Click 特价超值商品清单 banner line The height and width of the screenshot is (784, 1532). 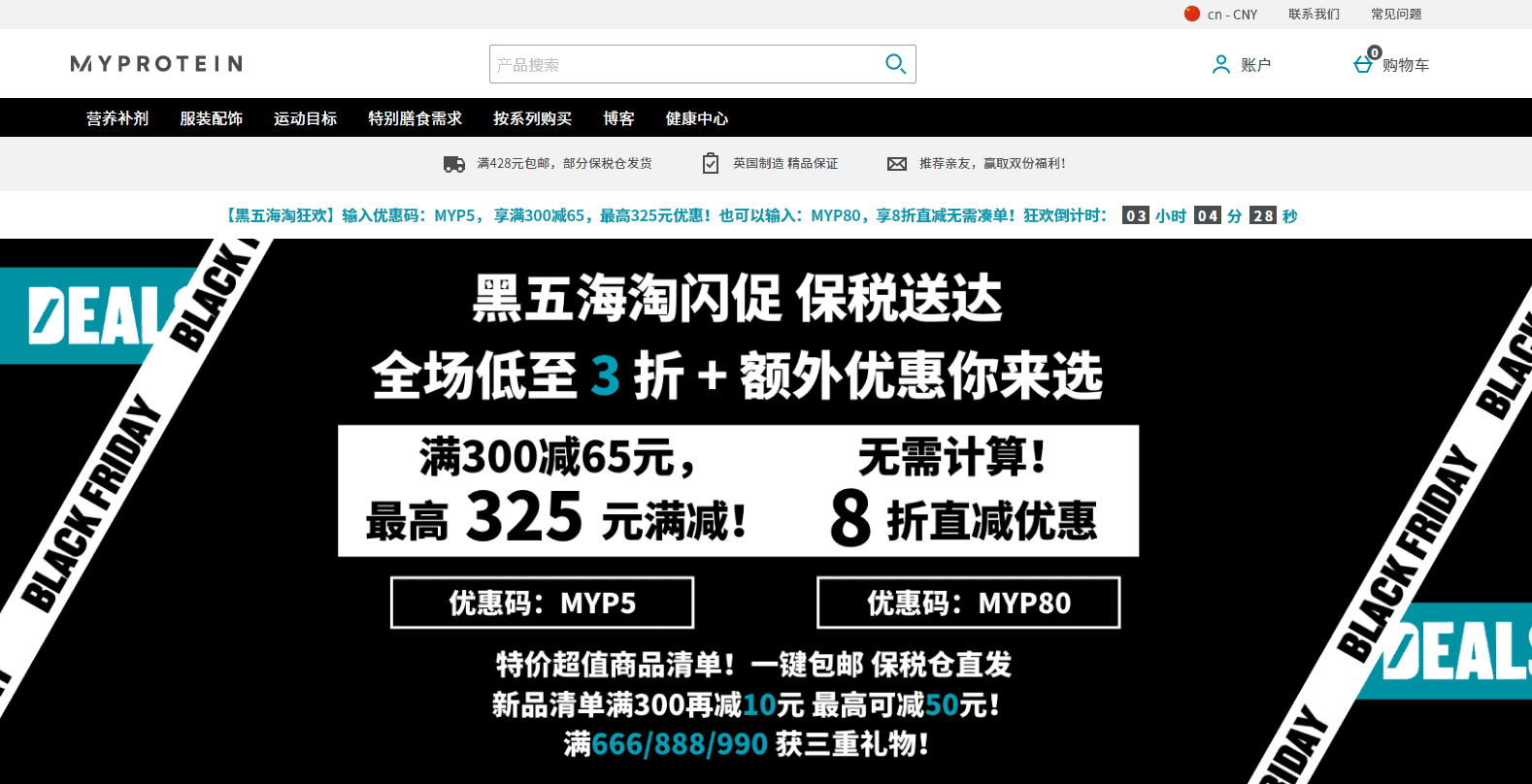click(x=754, y=665)
